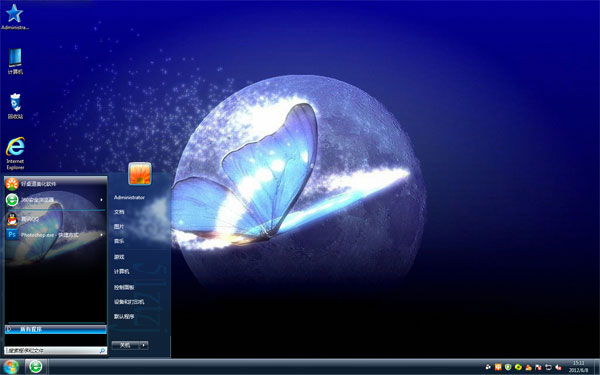600x375 pixels.
Task: Click the yellow-green round tray icon
Action: pos(518,367)
